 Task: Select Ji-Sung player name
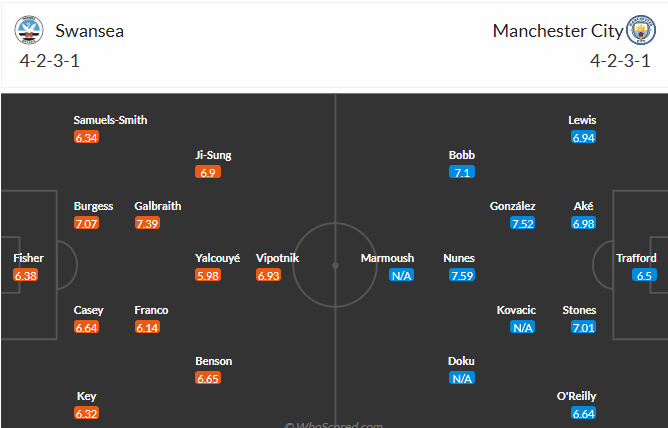click(213, 155)
